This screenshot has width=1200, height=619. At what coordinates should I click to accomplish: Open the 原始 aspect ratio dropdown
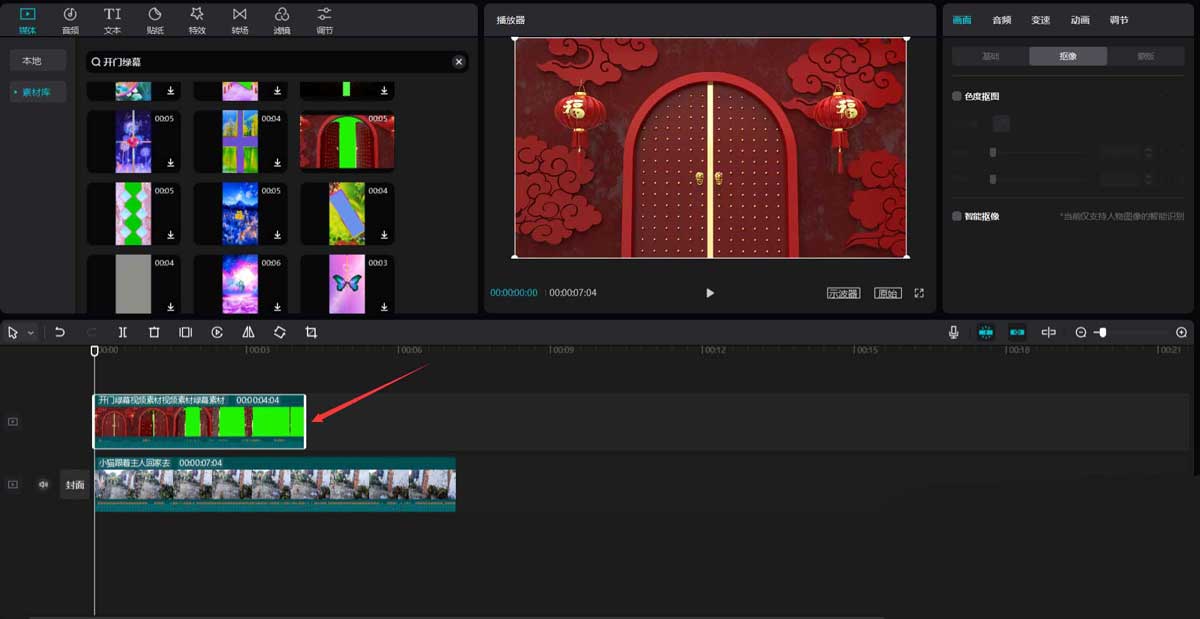click(x=887, y=293)
